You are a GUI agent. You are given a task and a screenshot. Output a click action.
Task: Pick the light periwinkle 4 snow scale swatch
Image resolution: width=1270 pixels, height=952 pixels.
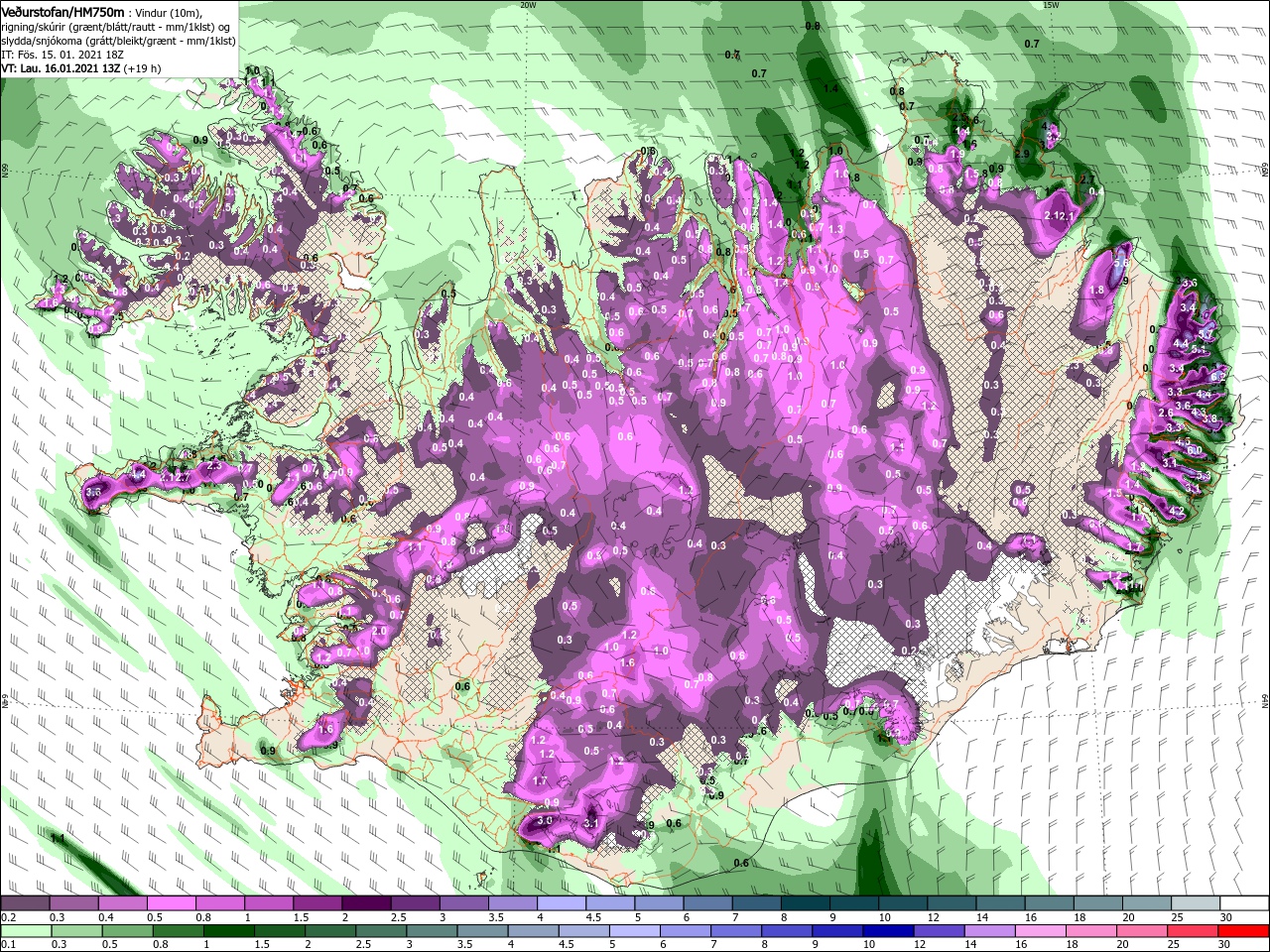[561, 903]
